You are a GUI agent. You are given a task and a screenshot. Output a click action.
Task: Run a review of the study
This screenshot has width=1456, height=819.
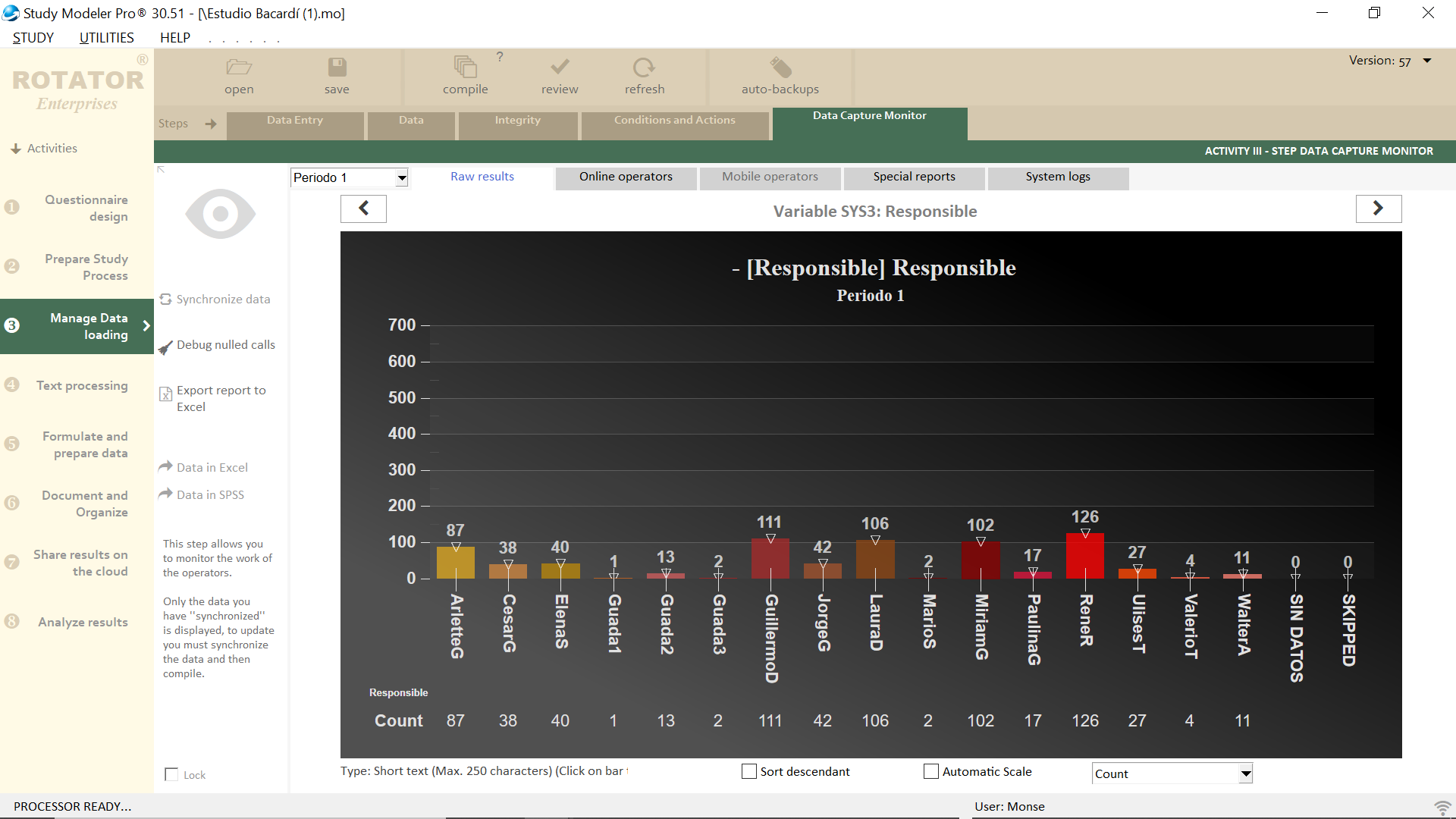coord(559,74)
